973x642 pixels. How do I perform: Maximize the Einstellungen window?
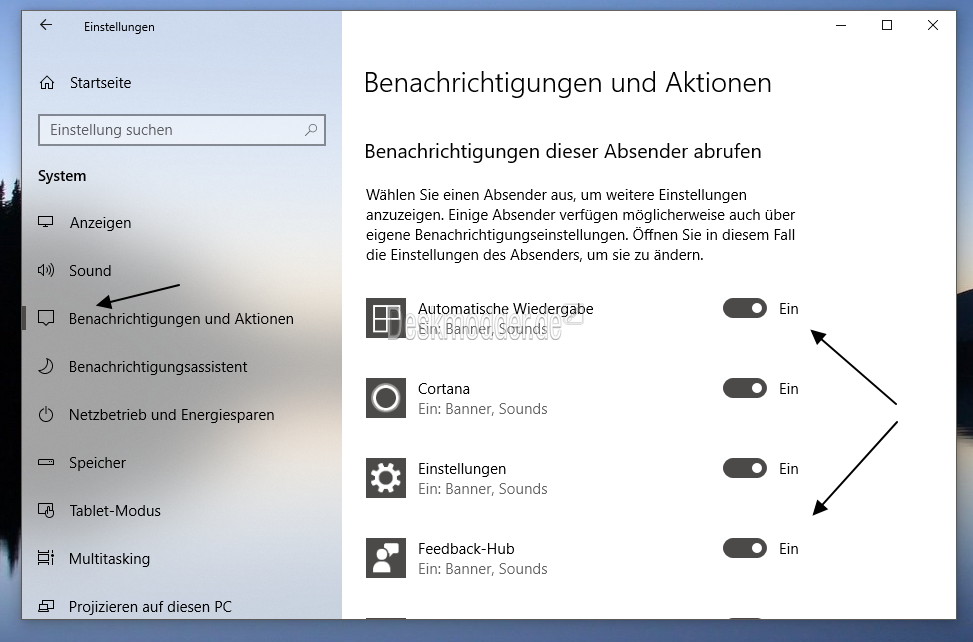pos(887,25)
